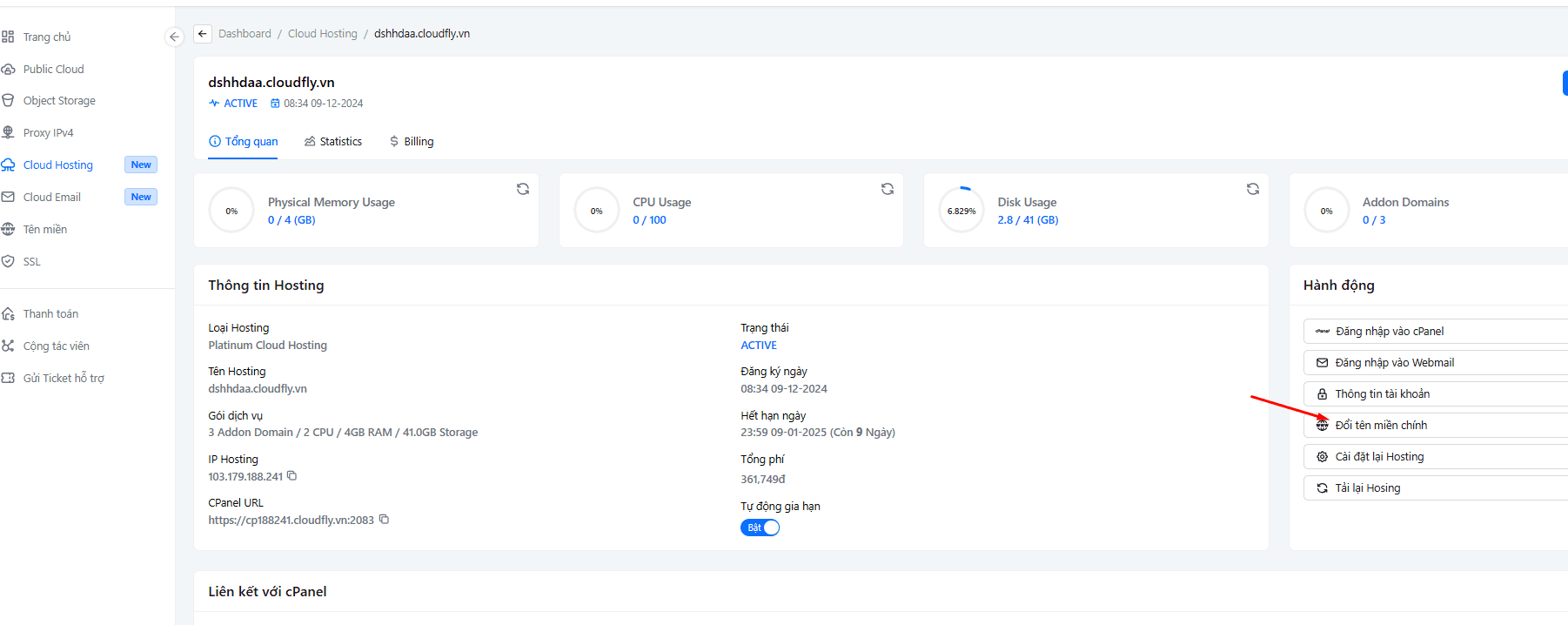Image resolution: width=1568 pixels, height=625 pixels.
Task: Click Đổi tên miền chính button
Action: coord(1436,426)
